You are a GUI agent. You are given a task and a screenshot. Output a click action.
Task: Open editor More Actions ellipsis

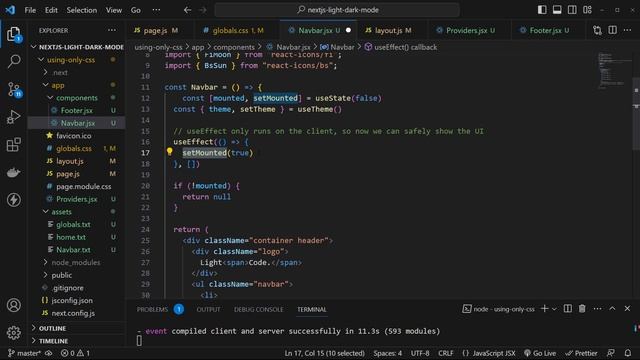[x=627, y=30]
